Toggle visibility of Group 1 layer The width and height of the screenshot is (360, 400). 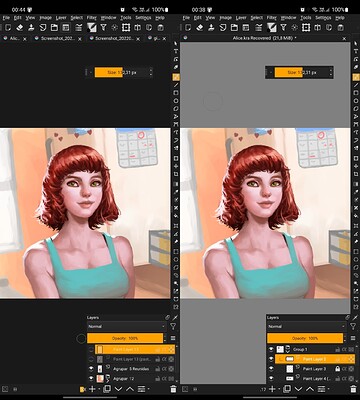click(271, 349)
